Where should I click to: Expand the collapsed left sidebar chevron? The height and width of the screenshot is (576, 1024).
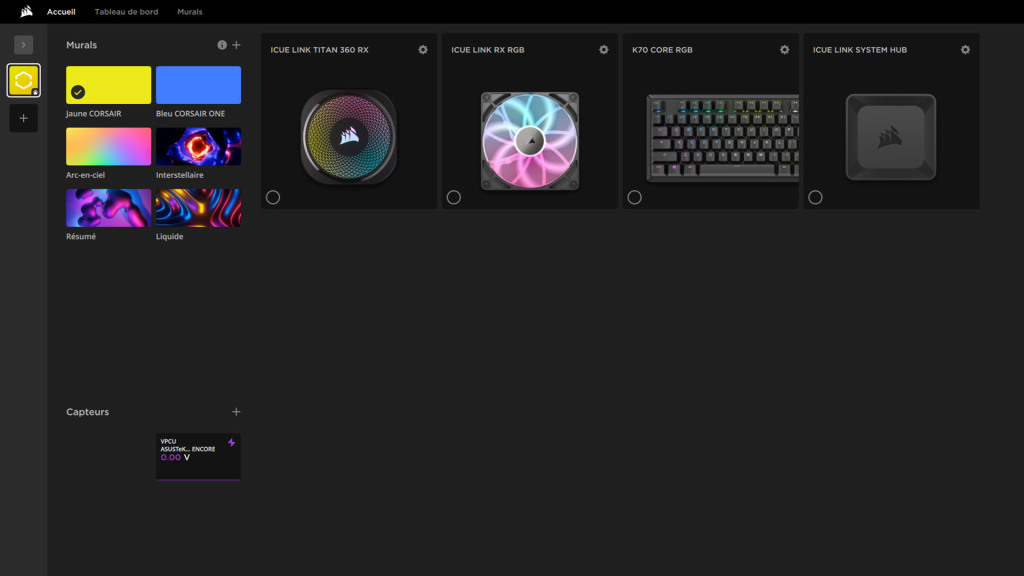click(x=22, y=44)
